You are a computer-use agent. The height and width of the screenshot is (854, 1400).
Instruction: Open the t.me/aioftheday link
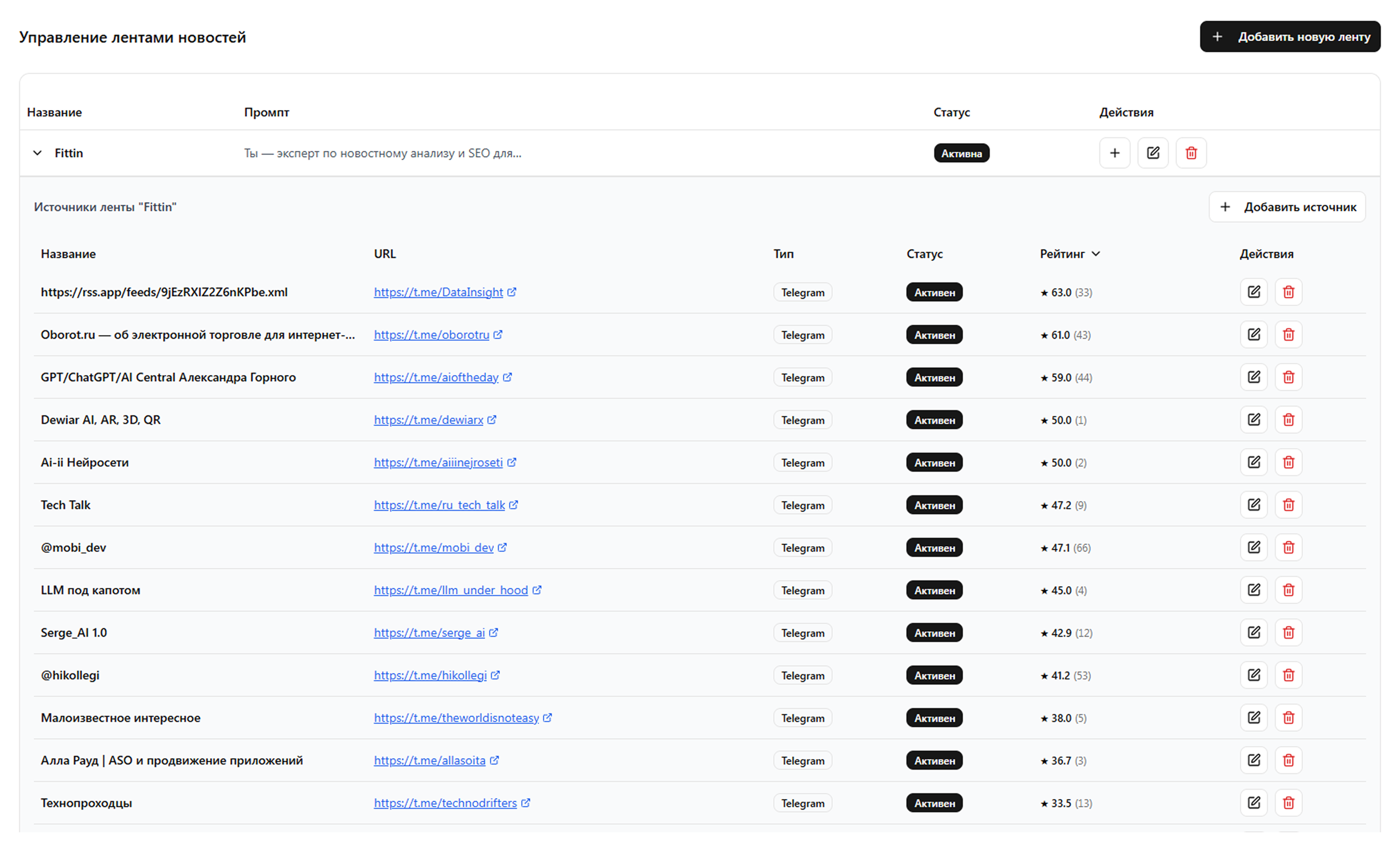(436, 377)
